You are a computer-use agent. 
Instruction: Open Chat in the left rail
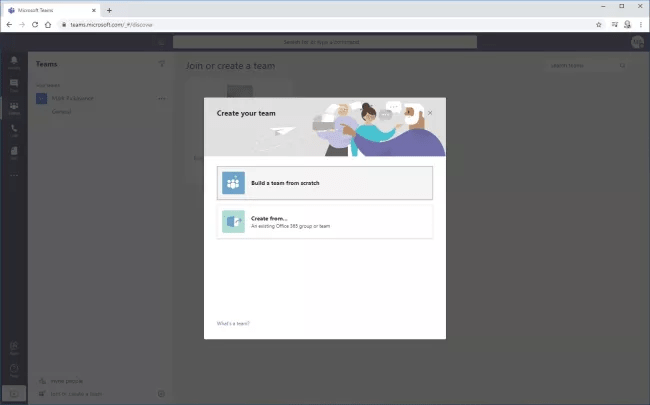(x=14, y=86)
